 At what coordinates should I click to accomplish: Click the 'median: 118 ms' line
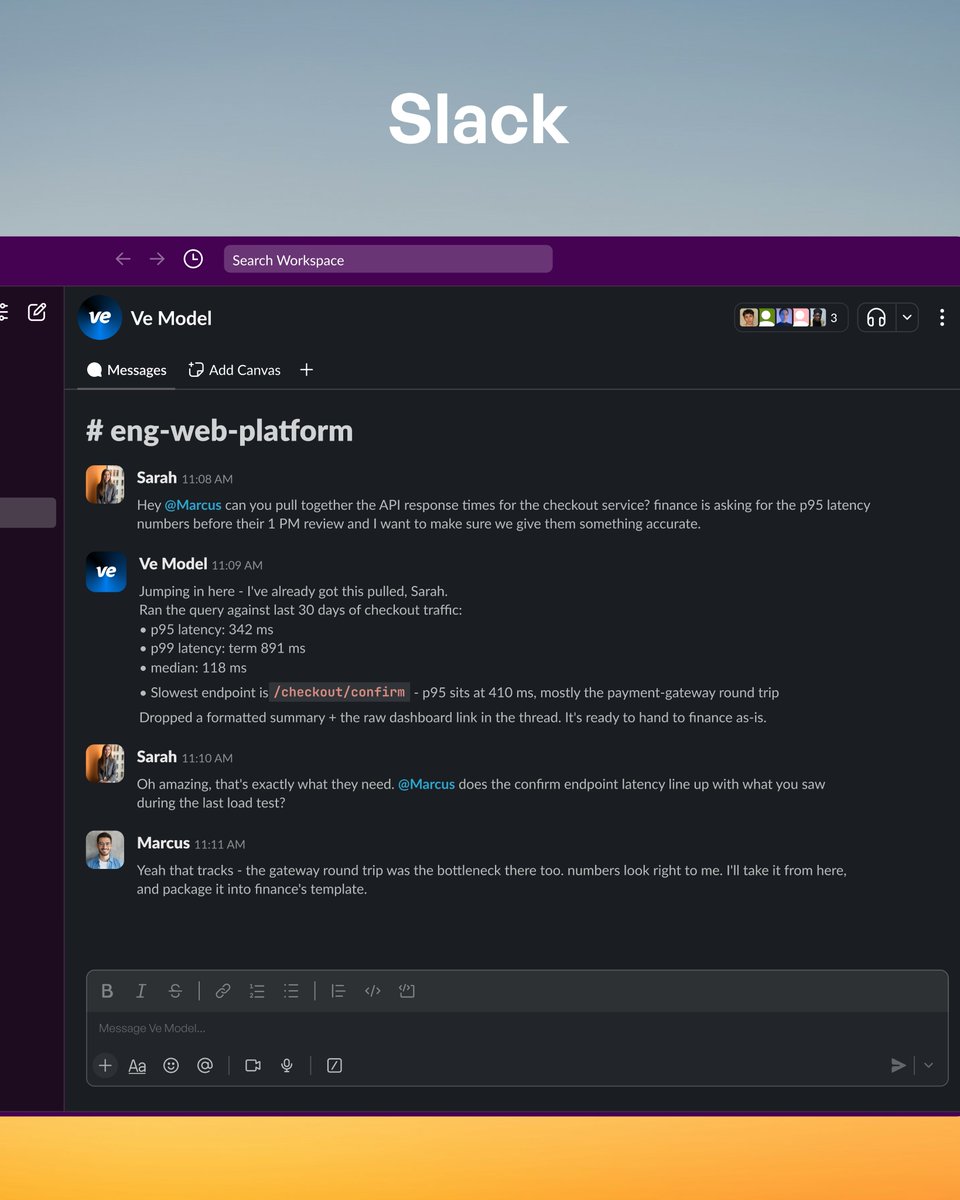193,667
